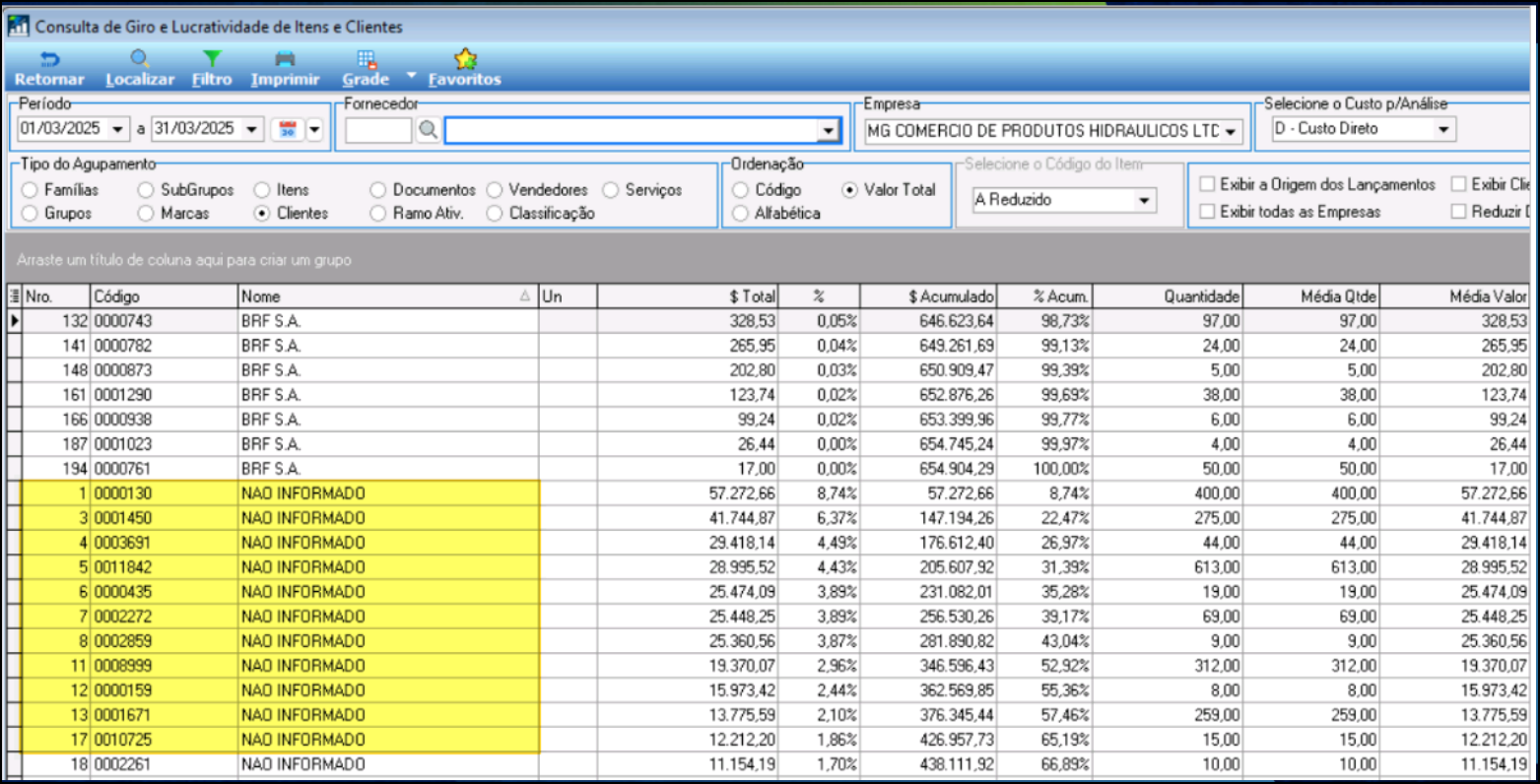Screen dimensions: 1540x784
Task: Click the 0001023 code cell
Action: pos(165,444)
